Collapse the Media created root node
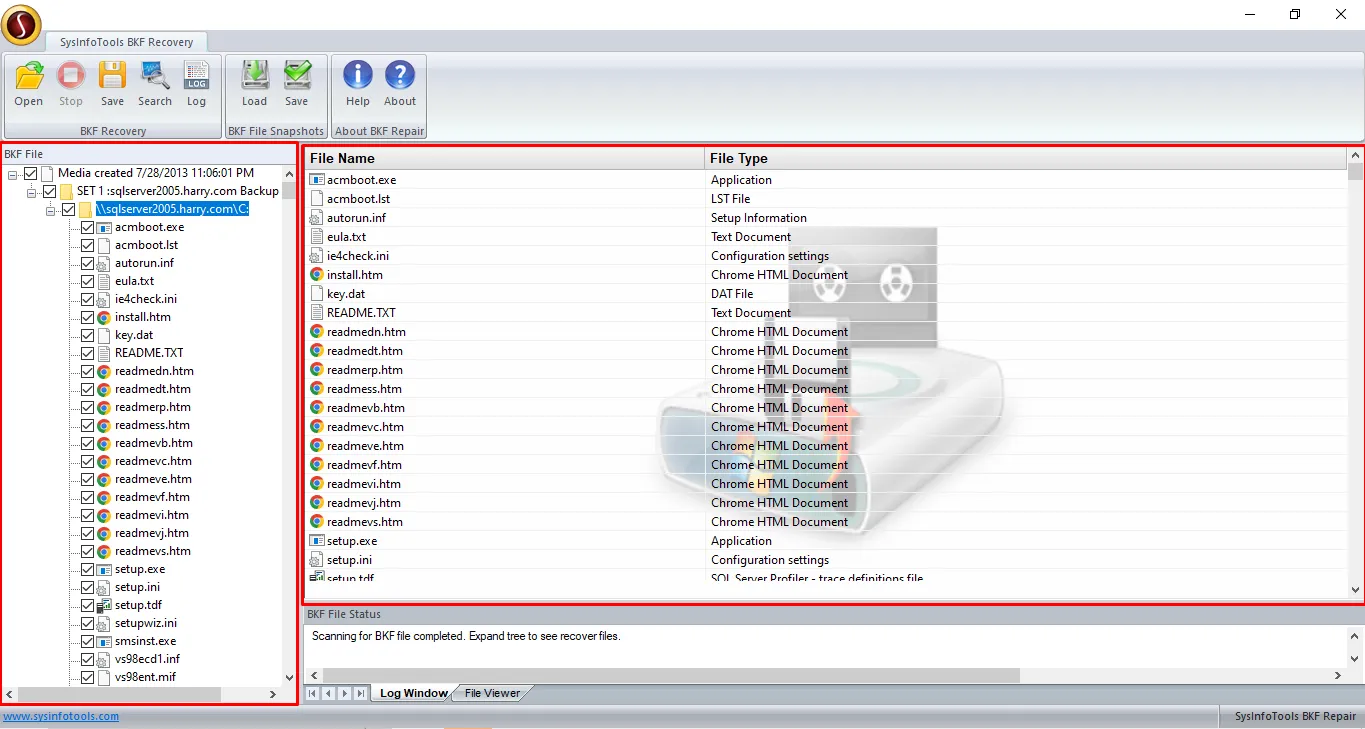The image size is (1365, 729). [13, 174]
